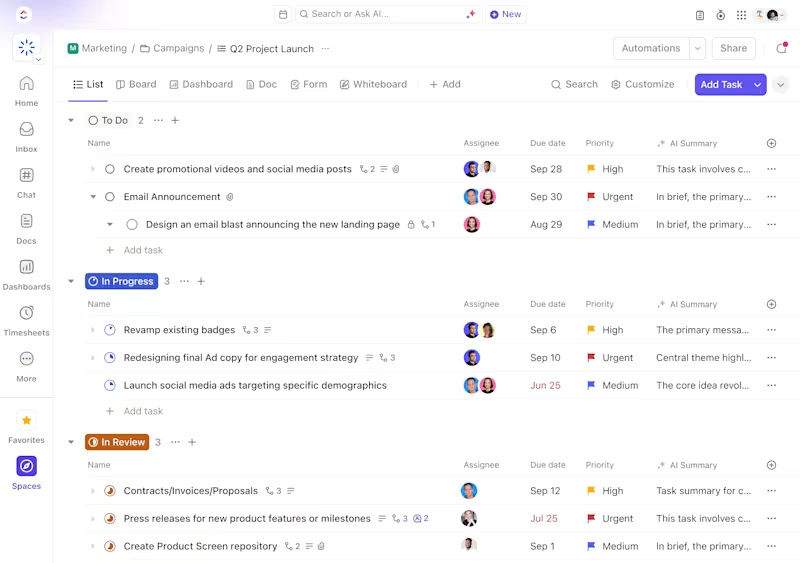This screenshot has height=563, width=800.
Task: Toggle status icon of Revamp existing badges
Action: (110, 330)
